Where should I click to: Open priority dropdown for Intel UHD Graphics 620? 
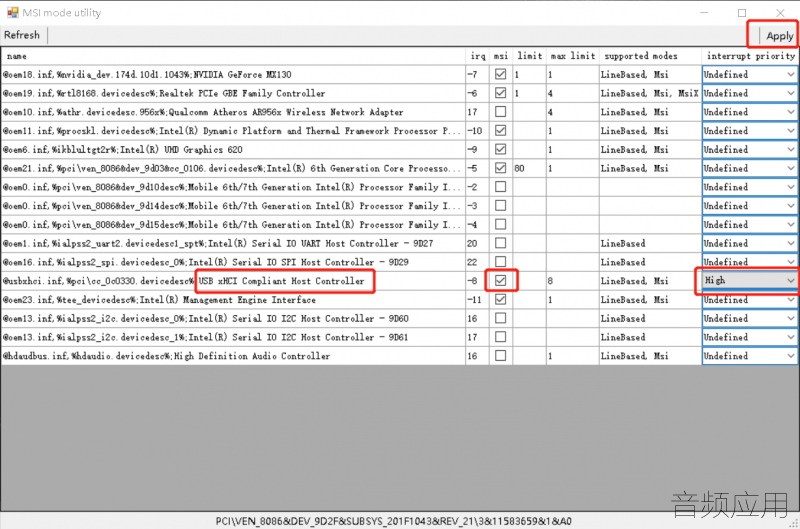[749, 149]
